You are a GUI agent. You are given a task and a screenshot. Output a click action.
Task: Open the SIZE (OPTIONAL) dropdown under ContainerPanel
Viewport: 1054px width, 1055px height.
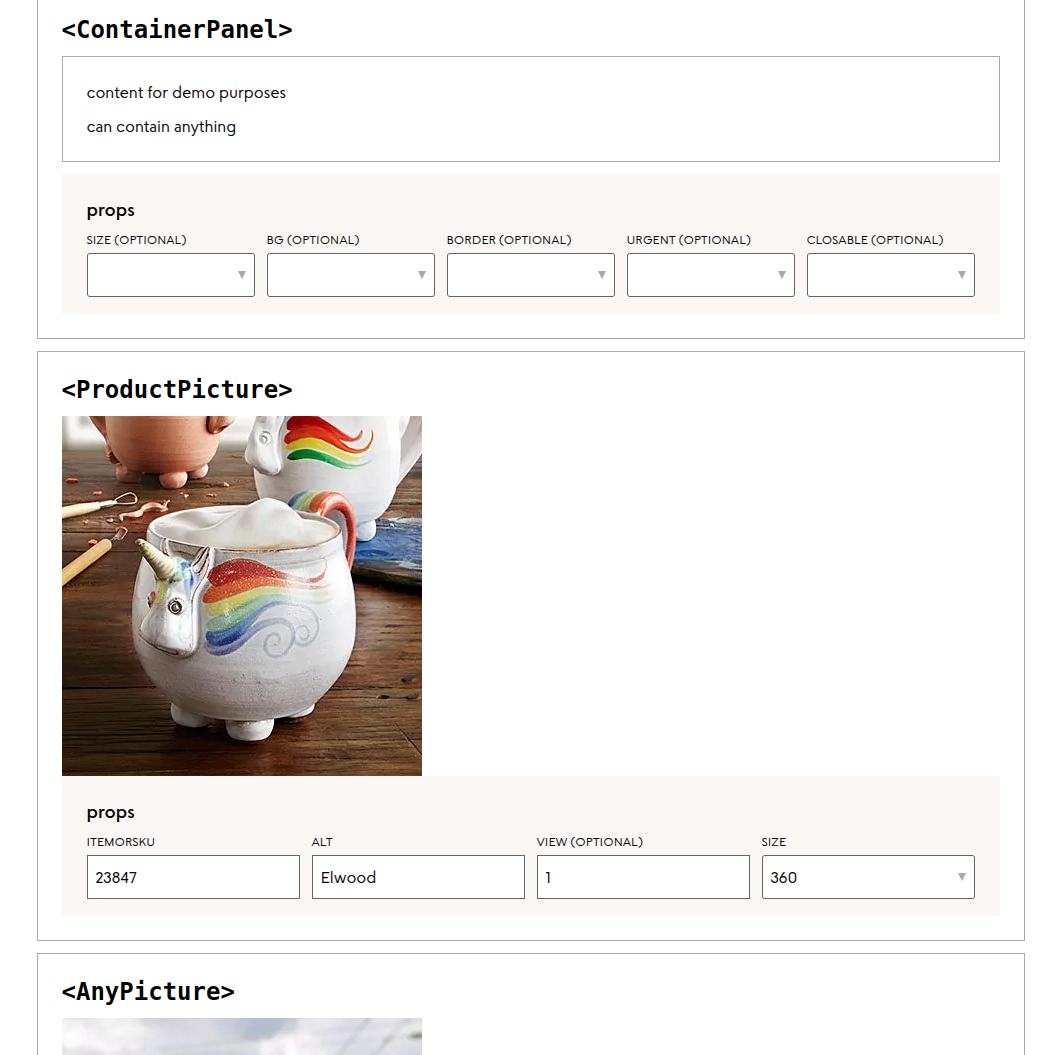coord(171,275)
